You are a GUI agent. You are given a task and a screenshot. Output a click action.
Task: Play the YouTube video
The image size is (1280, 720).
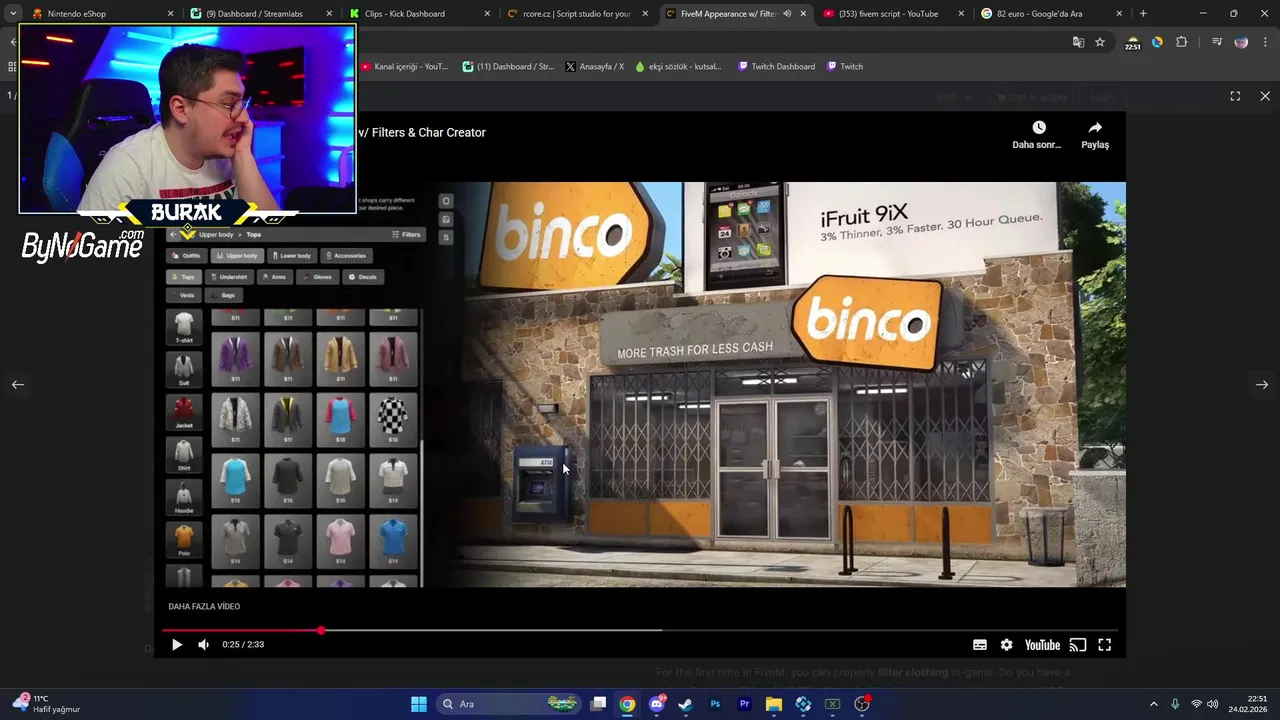pos(177,645)
